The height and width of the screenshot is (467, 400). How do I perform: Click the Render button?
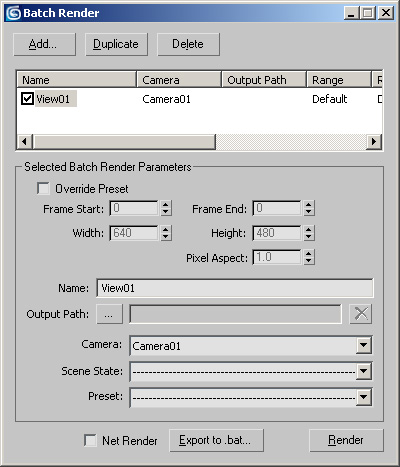click(x=346, y=440)
